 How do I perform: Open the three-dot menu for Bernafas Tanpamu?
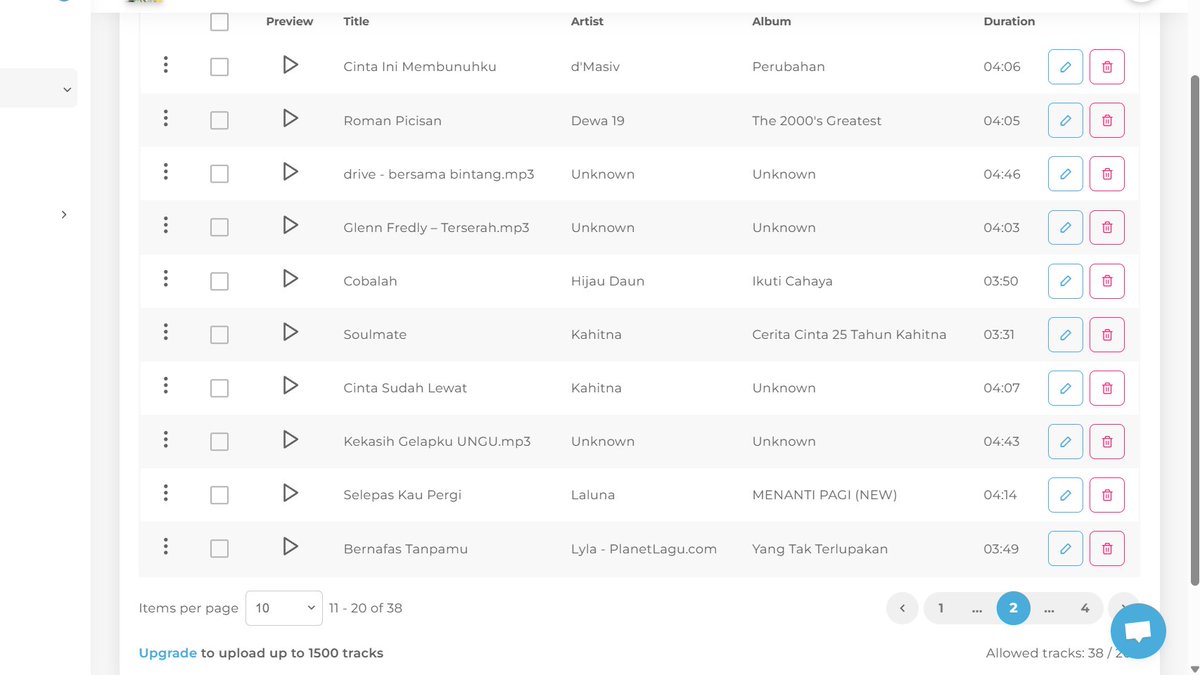pos(165,546)
